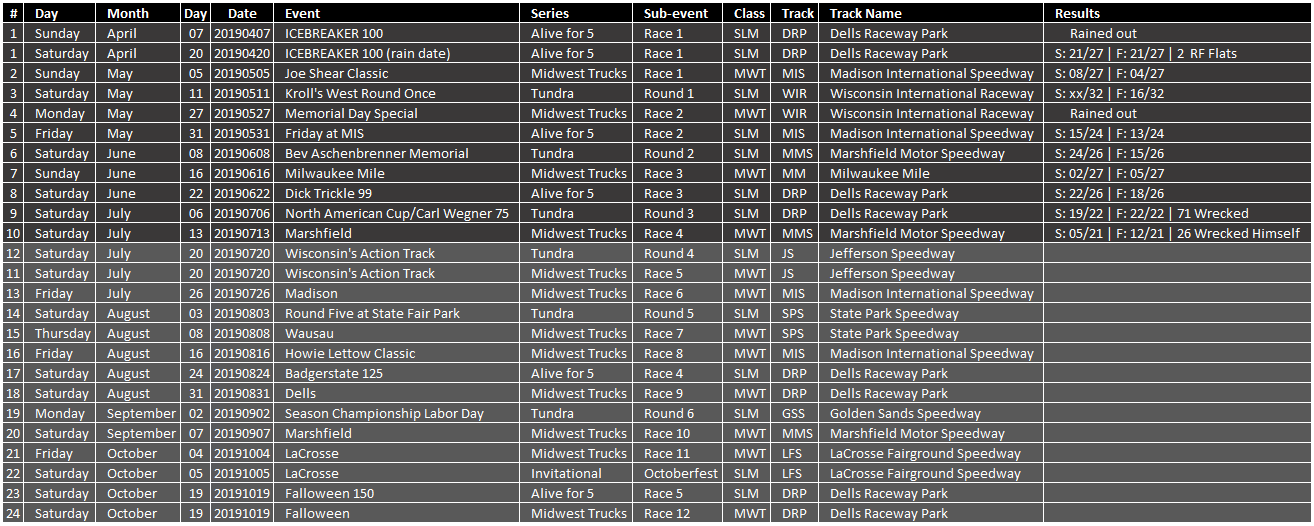Select the Date column header
Image resolution: width=1314 pixels, height=526 pixels.
point(244,13)
